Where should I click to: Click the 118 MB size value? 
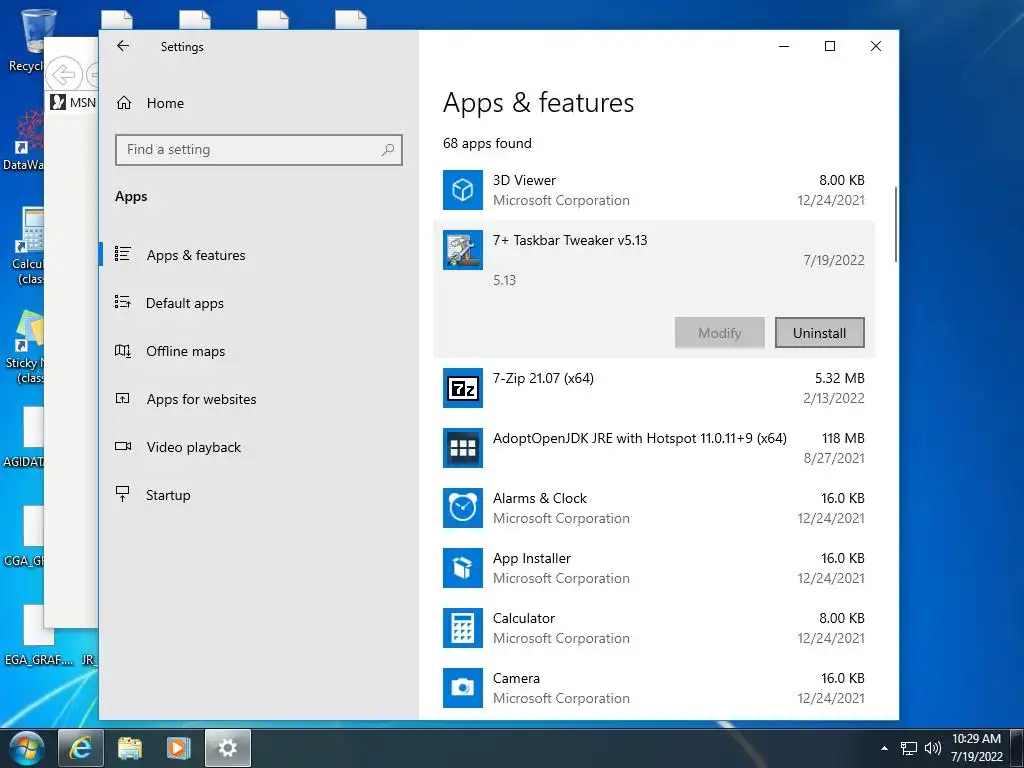coord(843,438)
